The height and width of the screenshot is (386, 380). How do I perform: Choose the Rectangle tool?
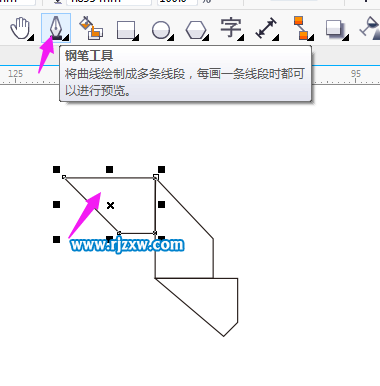click(127, 30)
